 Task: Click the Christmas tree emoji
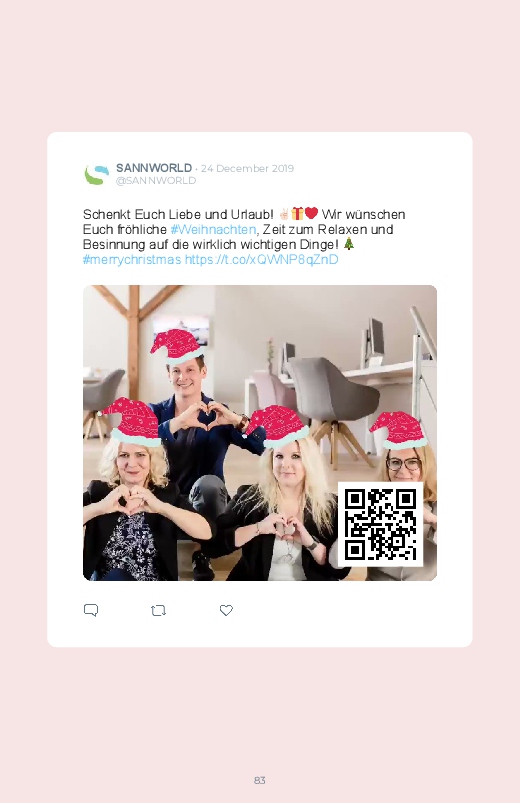348,243
